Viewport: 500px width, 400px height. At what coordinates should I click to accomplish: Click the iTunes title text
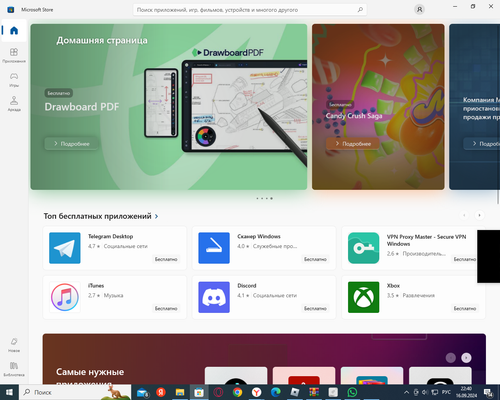96,286
